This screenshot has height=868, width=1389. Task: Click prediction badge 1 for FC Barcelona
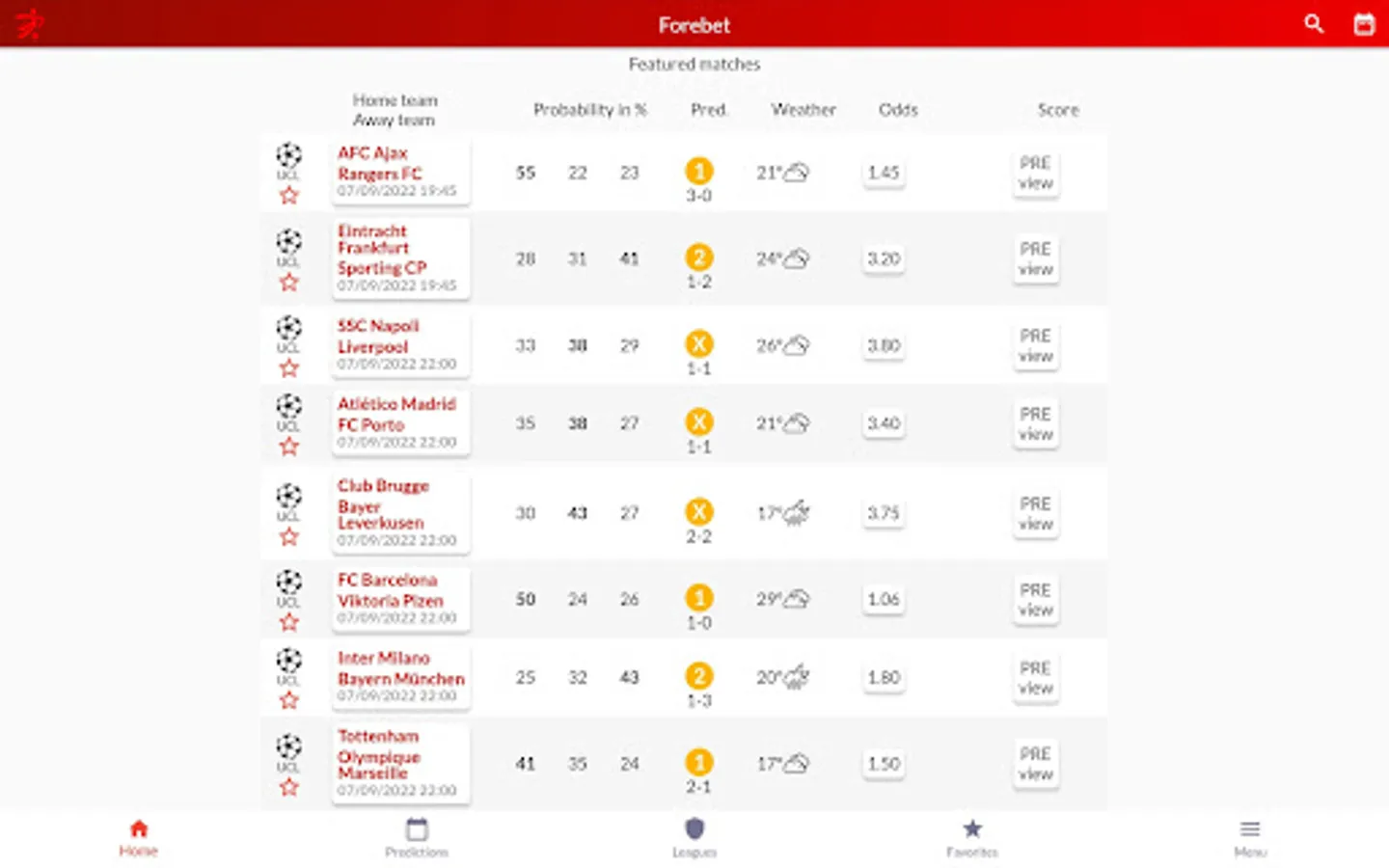[699, 598]
